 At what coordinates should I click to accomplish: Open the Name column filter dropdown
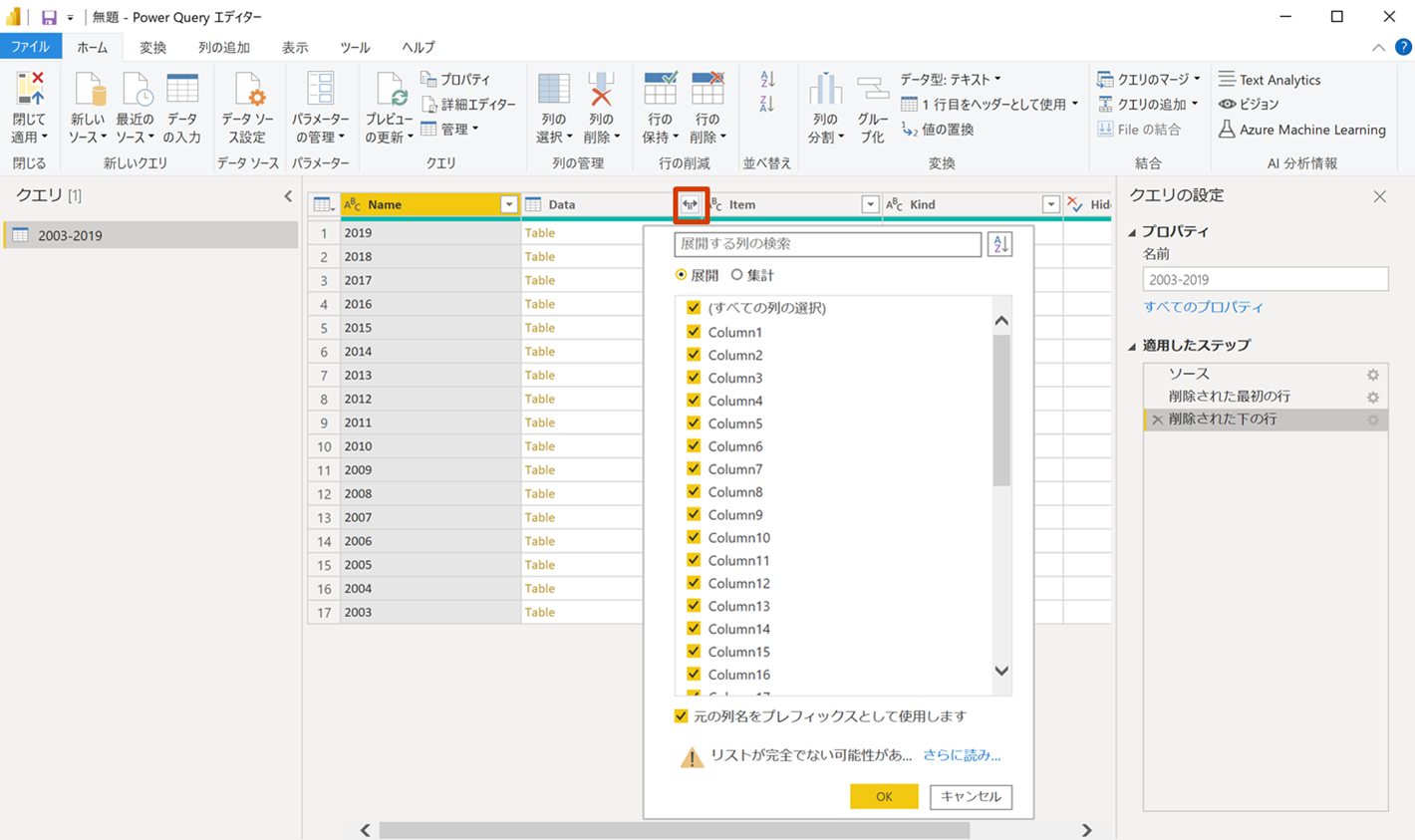508,204
